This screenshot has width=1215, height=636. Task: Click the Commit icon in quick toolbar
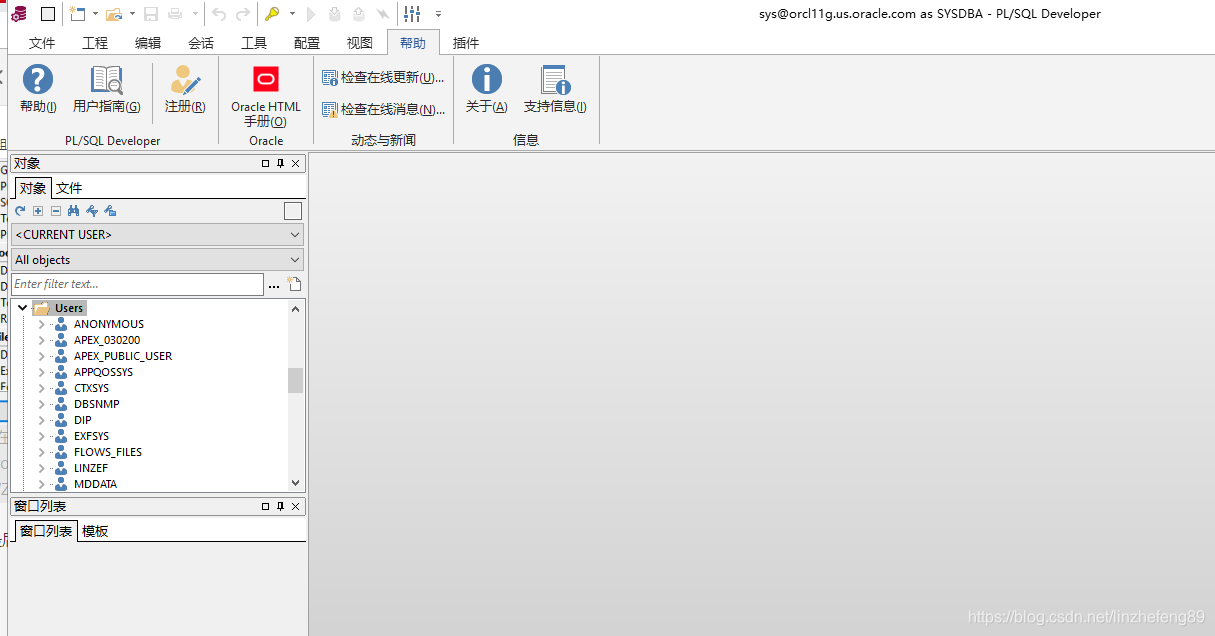pyautogui.click(x=334, y=14)
